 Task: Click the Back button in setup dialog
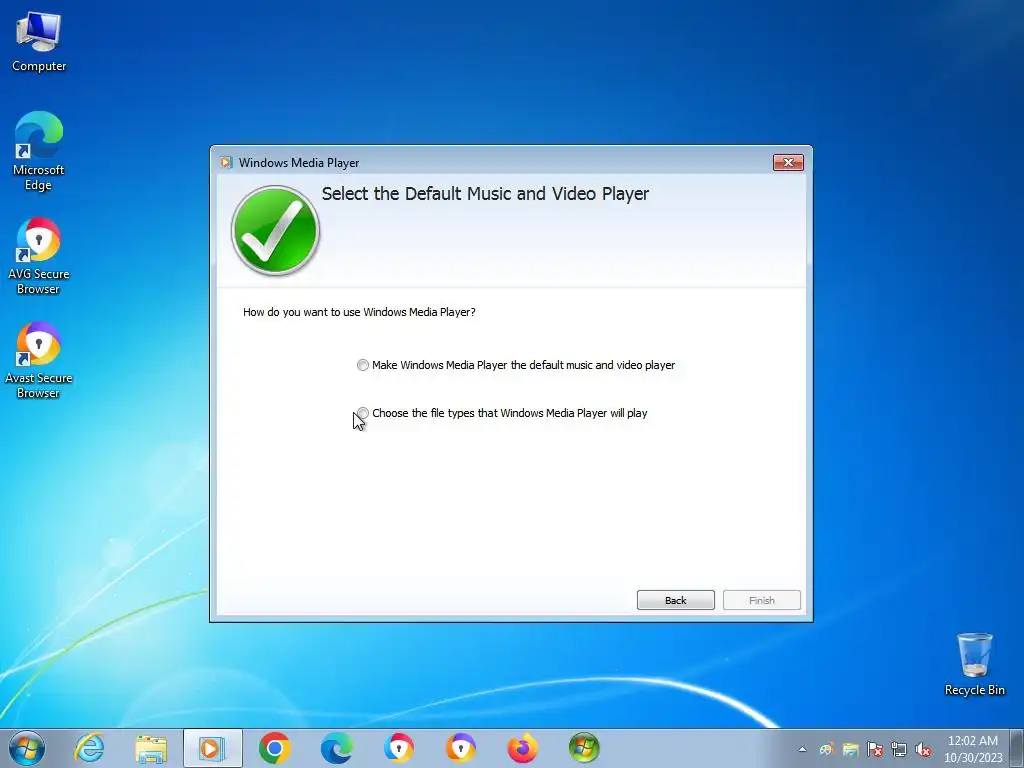(x=675, y=600)
